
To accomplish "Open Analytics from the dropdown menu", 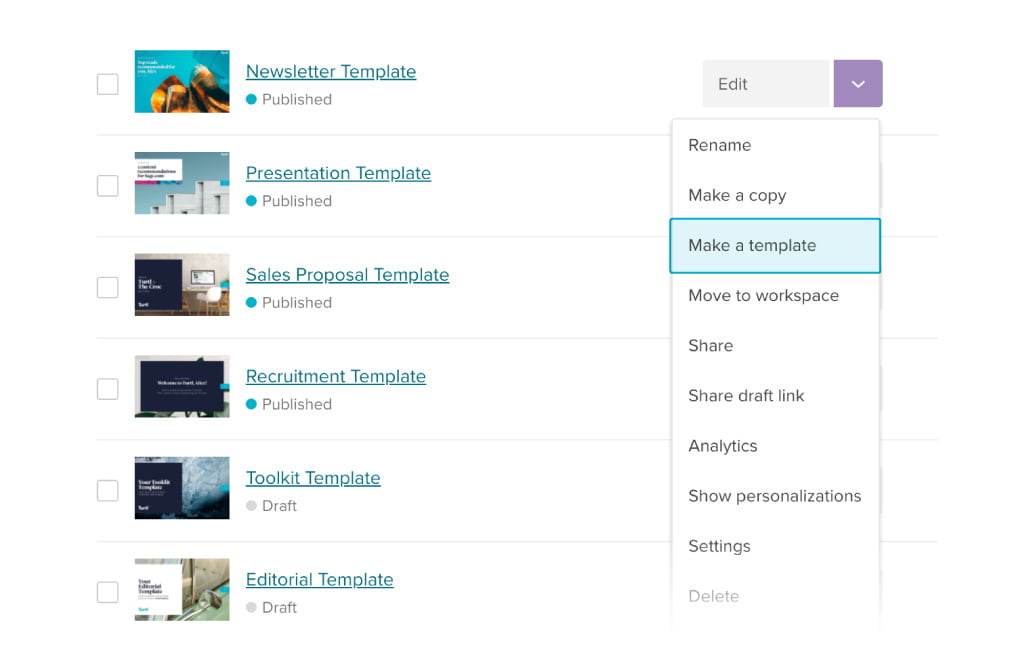I will (722, 446).
